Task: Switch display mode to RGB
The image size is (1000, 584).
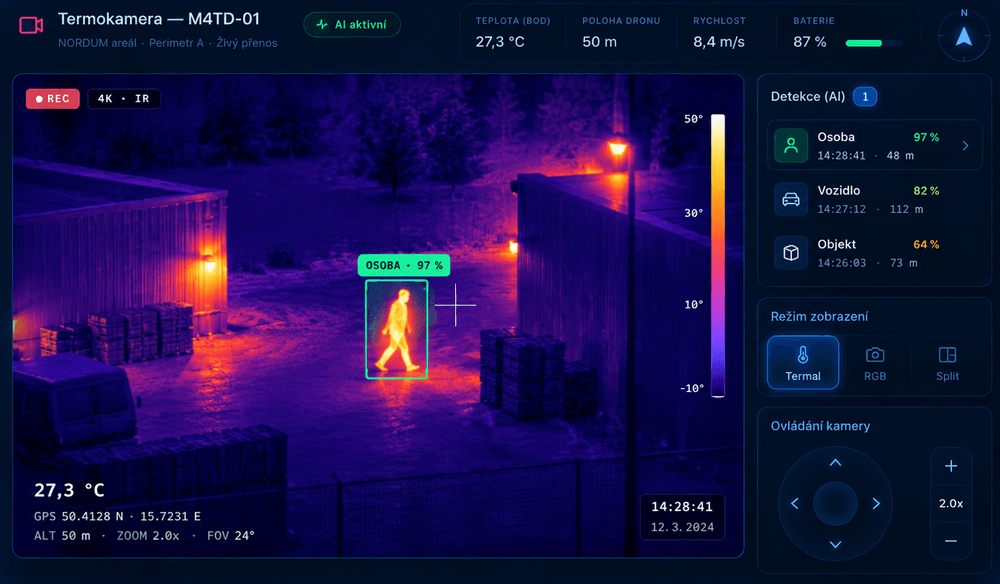Action: pos(875,363)
